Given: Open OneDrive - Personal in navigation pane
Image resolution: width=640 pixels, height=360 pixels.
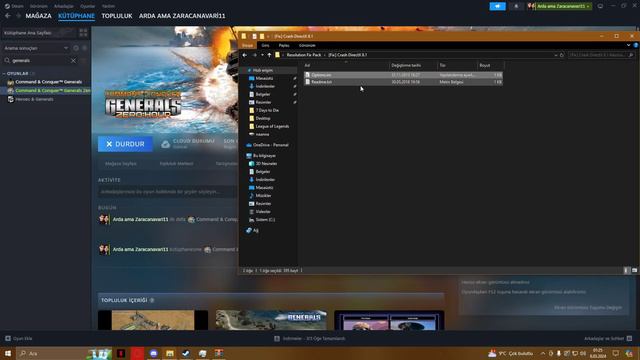Looking at the screenshot, I should click(270, 145).
